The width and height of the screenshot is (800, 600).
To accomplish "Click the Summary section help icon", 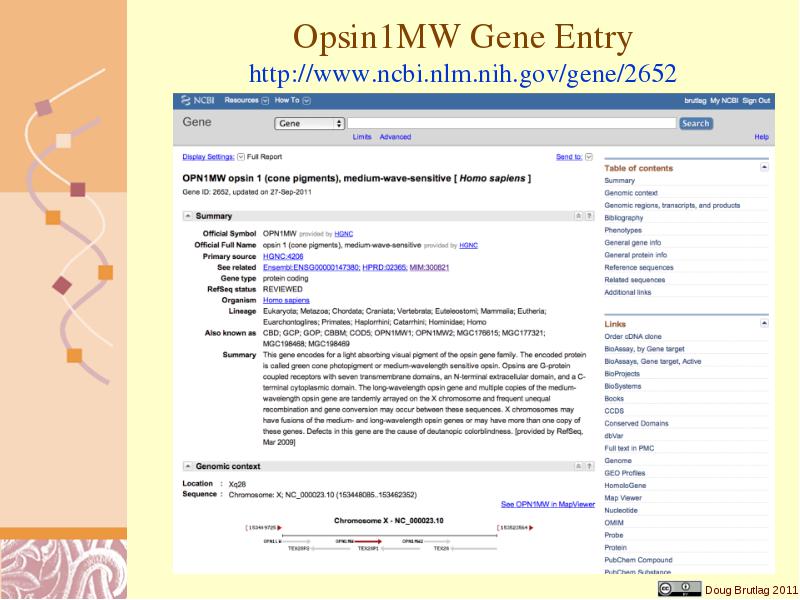I will click(x=589, y=216).
